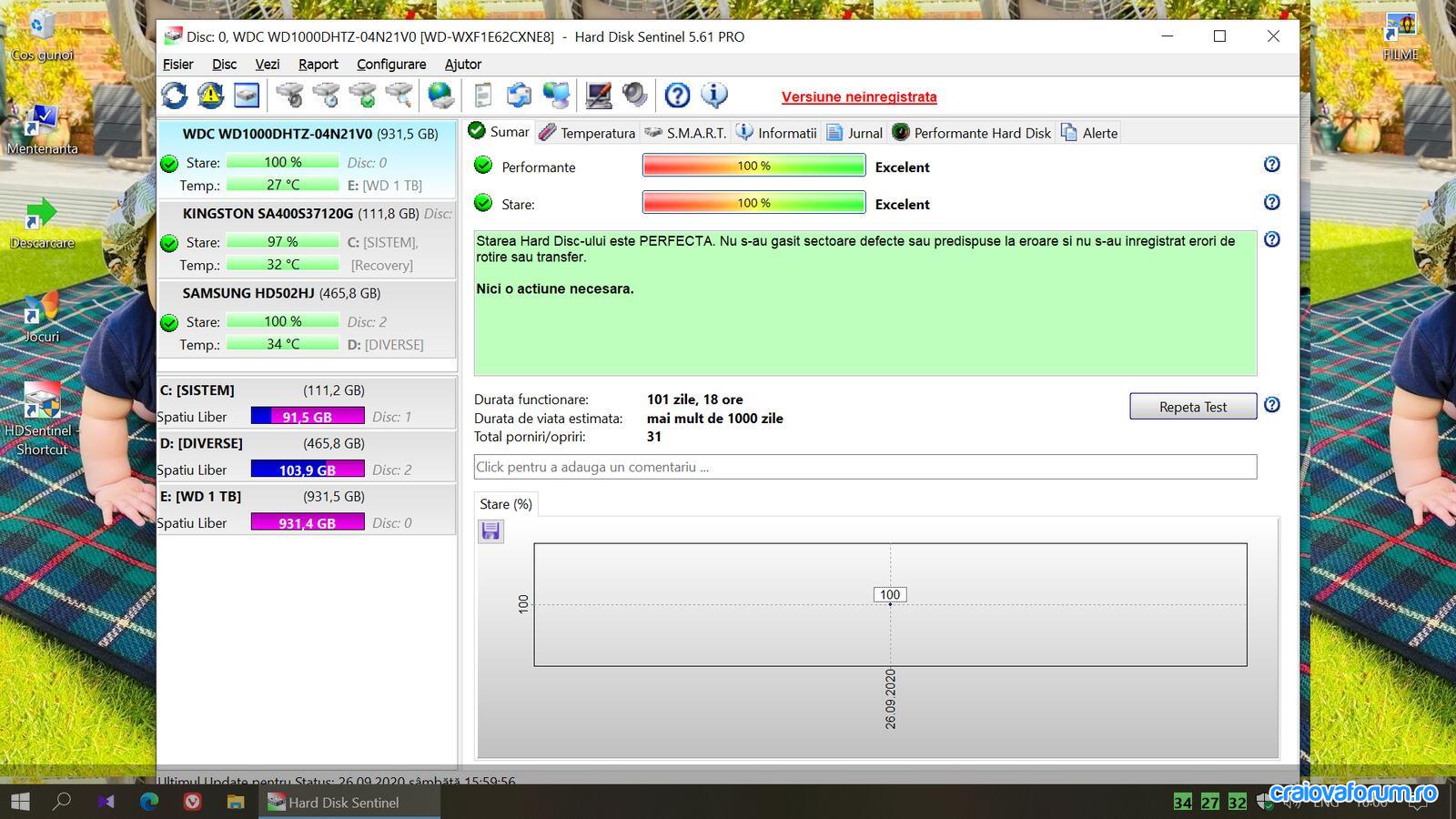Click help icon next to Repeta Test
The image size is (1456, 819).
tap(1272, 405)
